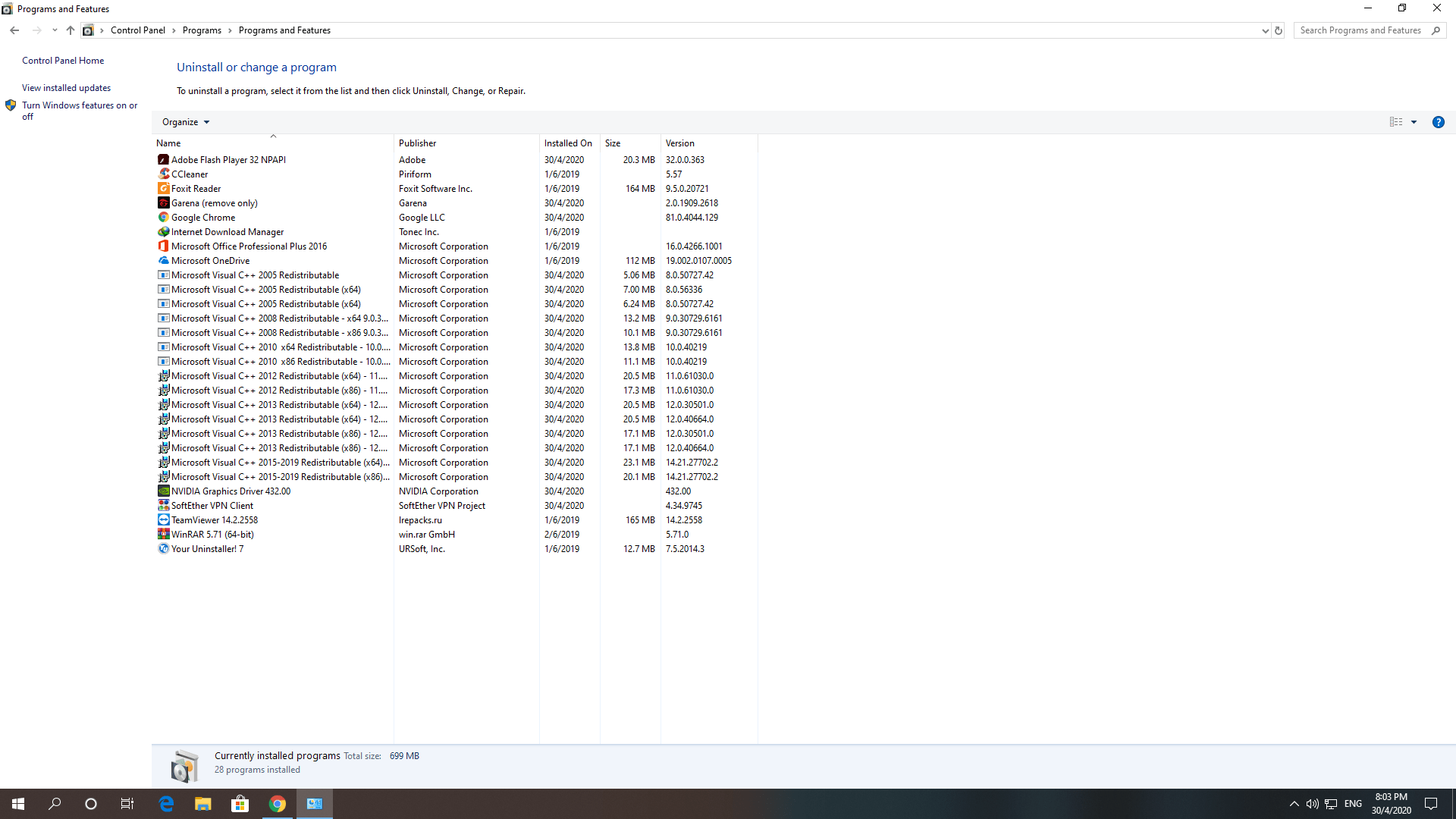
Task: Expand the view options dropdown arrow
Action: tap(1414, 122)
